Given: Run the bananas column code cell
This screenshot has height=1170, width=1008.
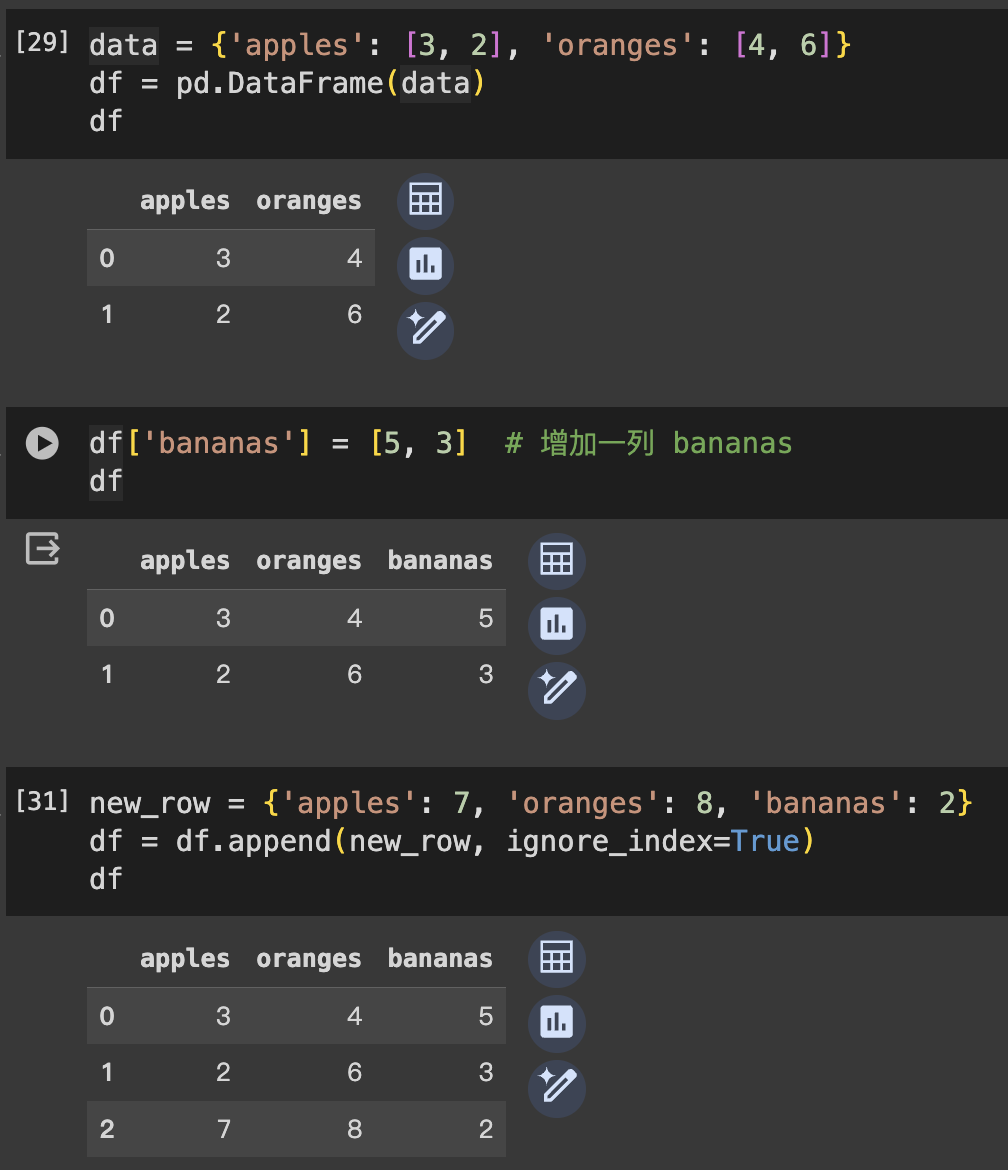Looking at the screenshot, I should [x=42, y=443].
